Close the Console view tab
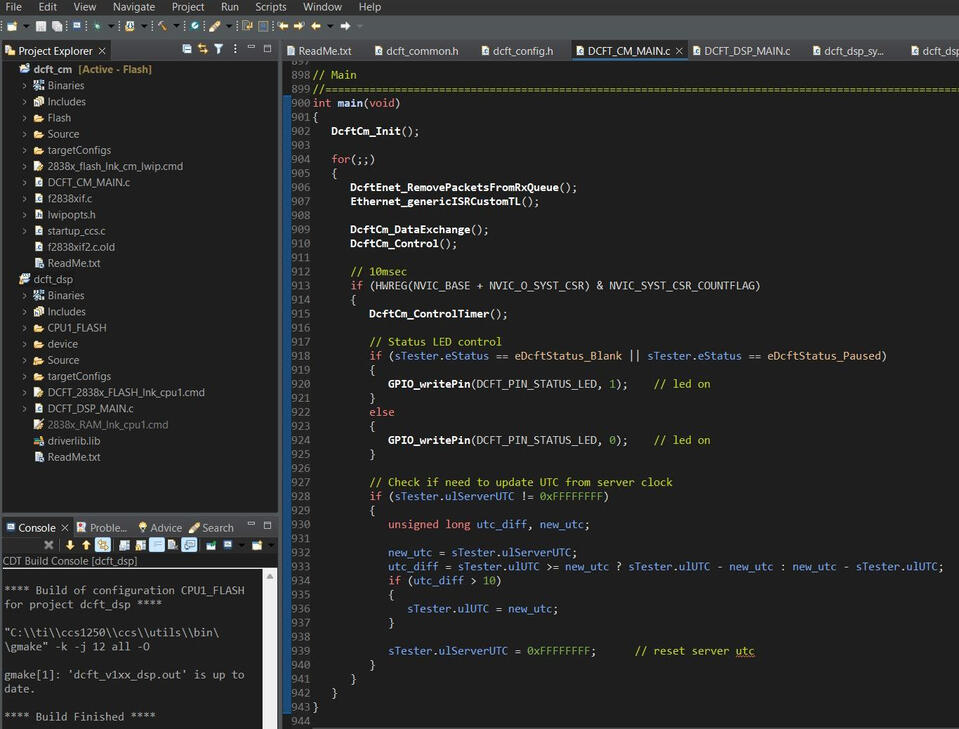 click(x=65, y=527)
